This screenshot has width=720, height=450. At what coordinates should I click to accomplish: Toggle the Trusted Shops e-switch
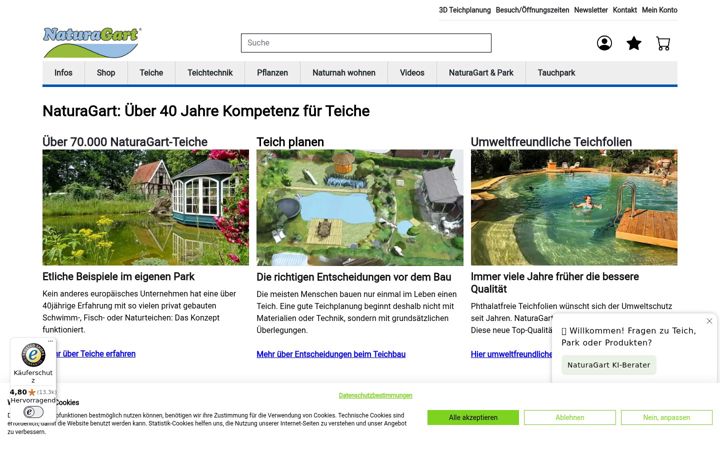click(x=33, y=412)
